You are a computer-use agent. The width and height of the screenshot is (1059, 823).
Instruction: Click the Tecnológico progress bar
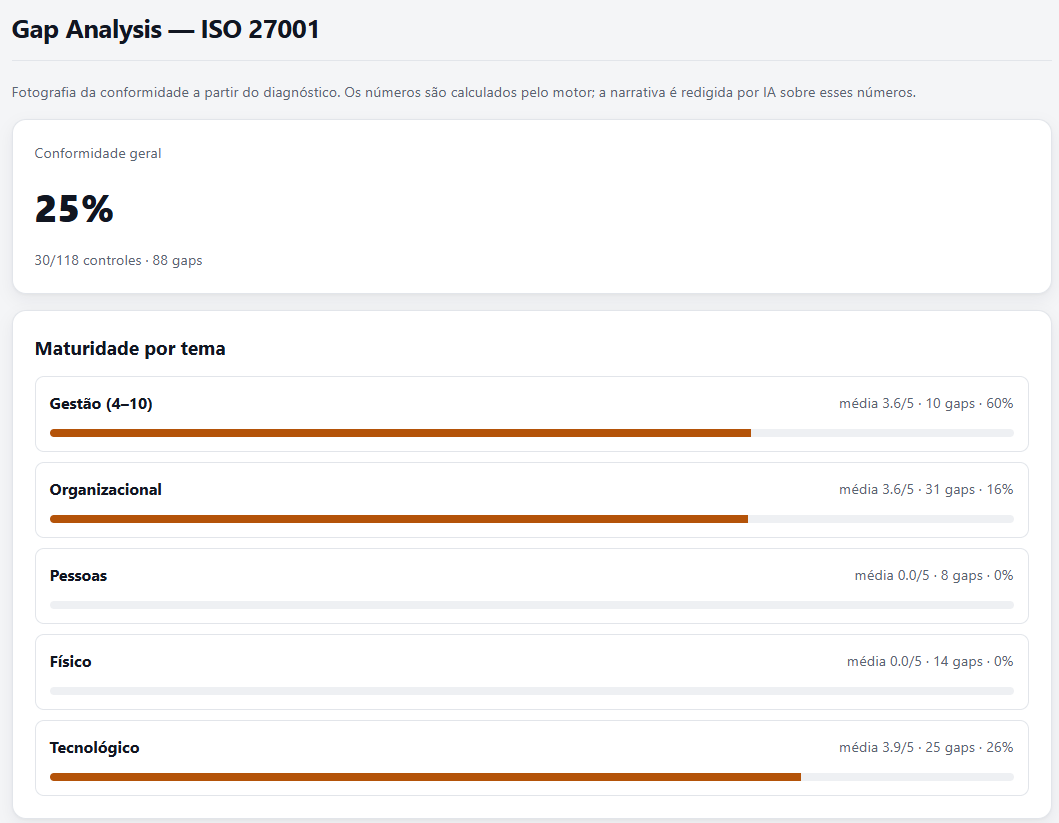(532, 777)
